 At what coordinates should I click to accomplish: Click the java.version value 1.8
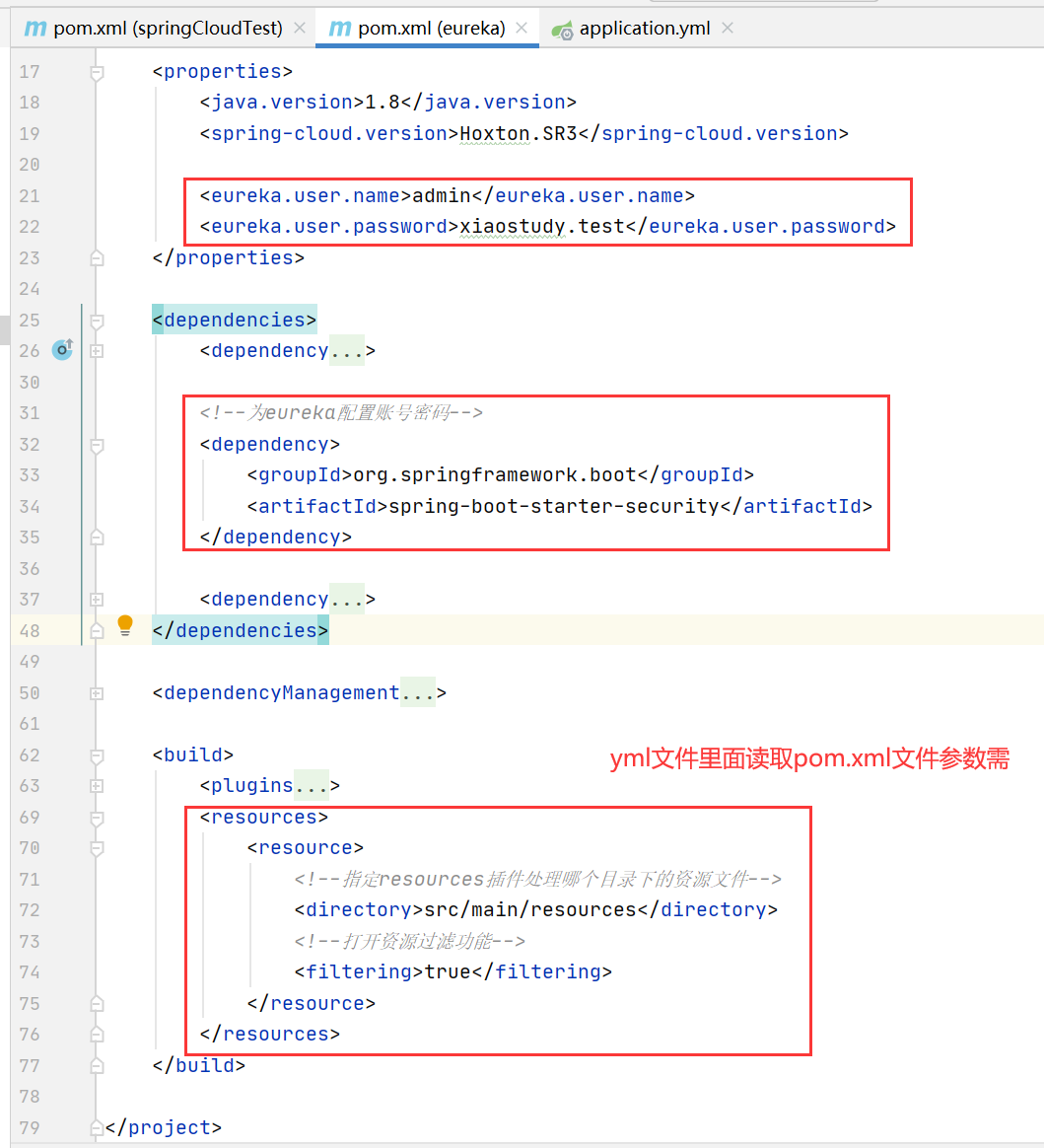coord(382,102)
